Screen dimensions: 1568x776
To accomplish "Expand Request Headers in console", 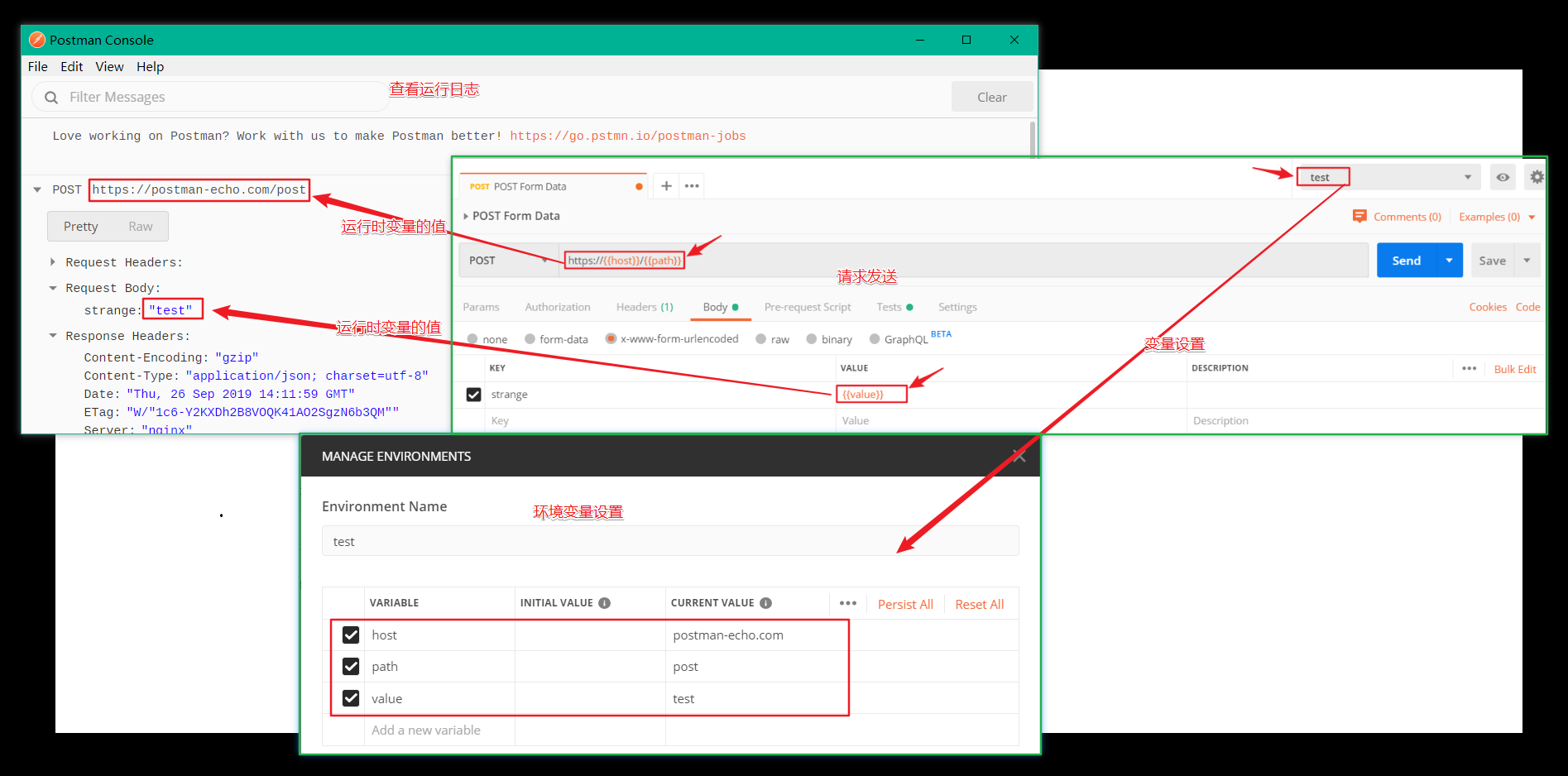I will point(53,262).
